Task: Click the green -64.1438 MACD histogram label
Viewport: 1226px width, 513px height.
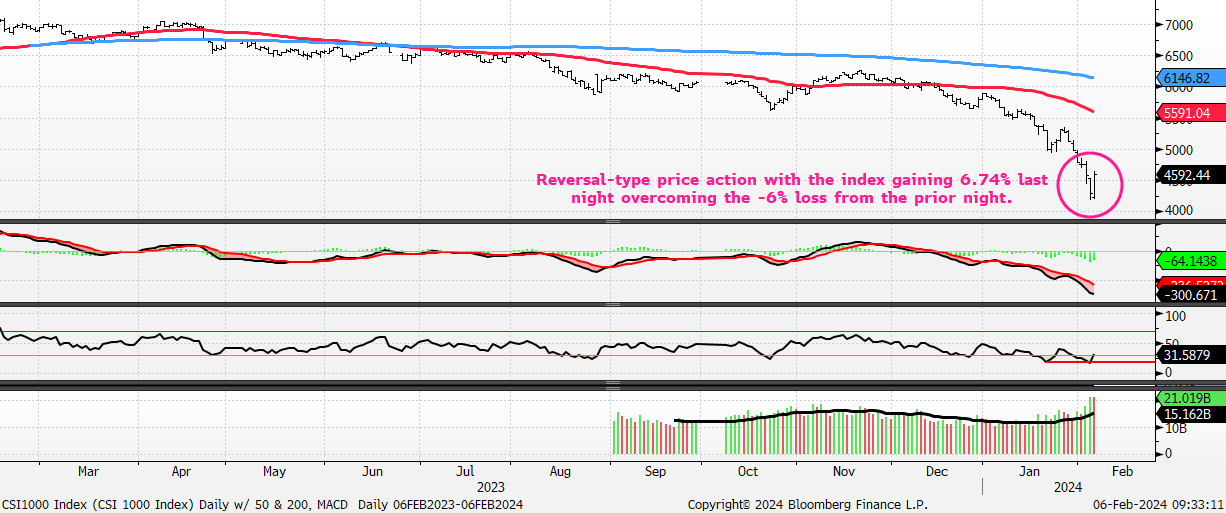Action: [1189, 262]
